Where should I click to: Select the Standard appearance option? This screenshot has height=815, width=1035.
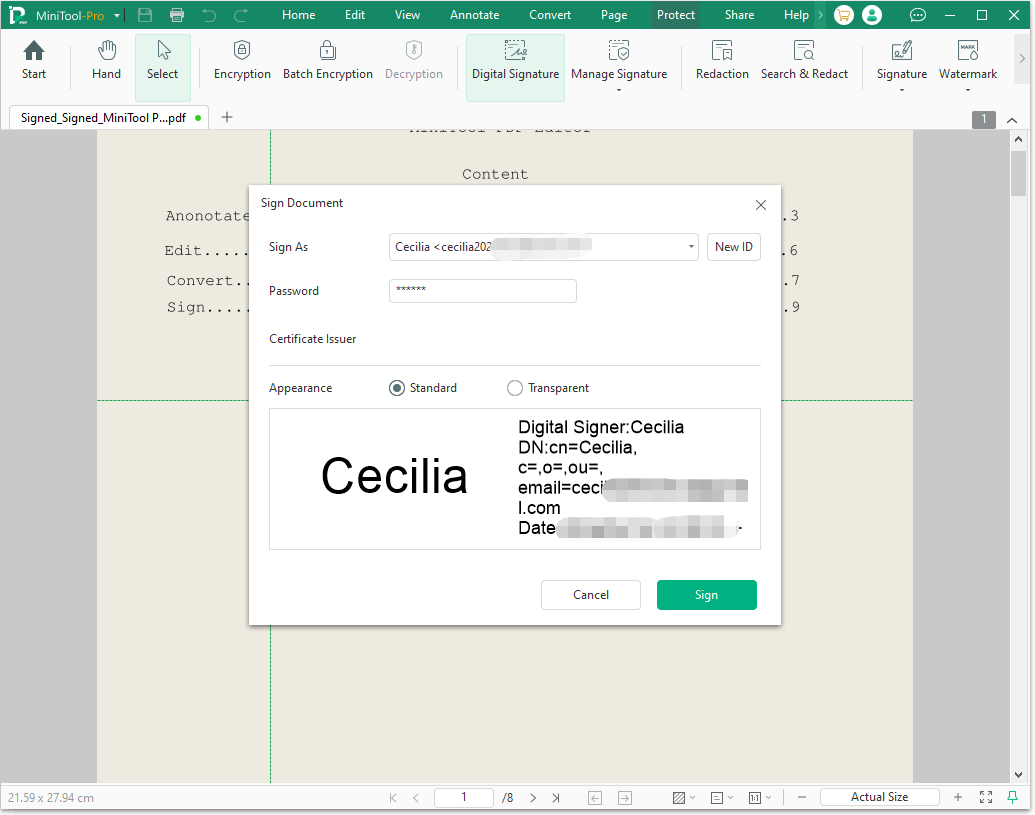click(x=396, y=387)
